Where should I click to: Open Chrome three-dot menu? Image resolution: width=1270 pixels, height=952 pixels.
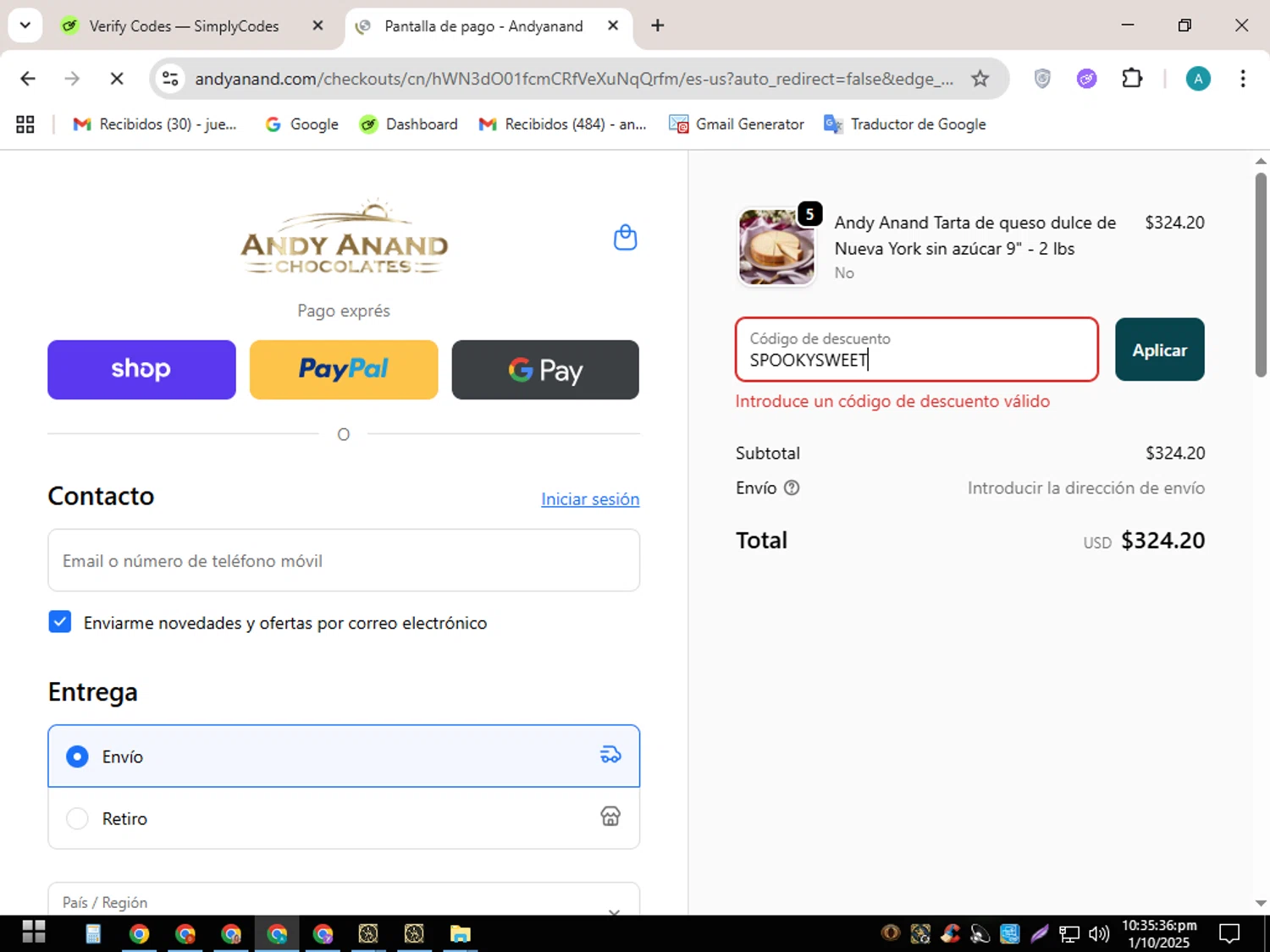[1242, 79]
